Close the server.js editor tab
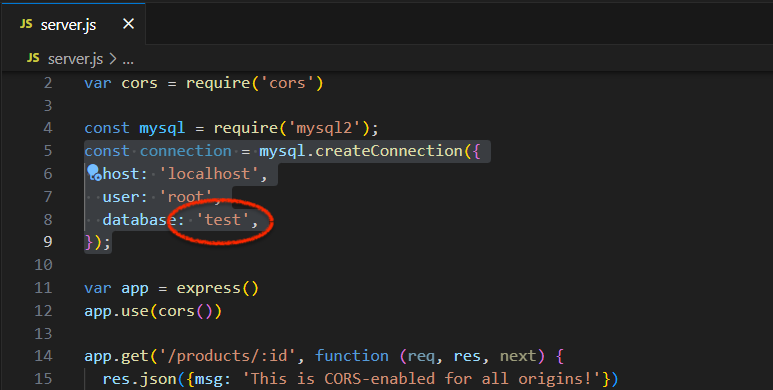 coord(128,24)
